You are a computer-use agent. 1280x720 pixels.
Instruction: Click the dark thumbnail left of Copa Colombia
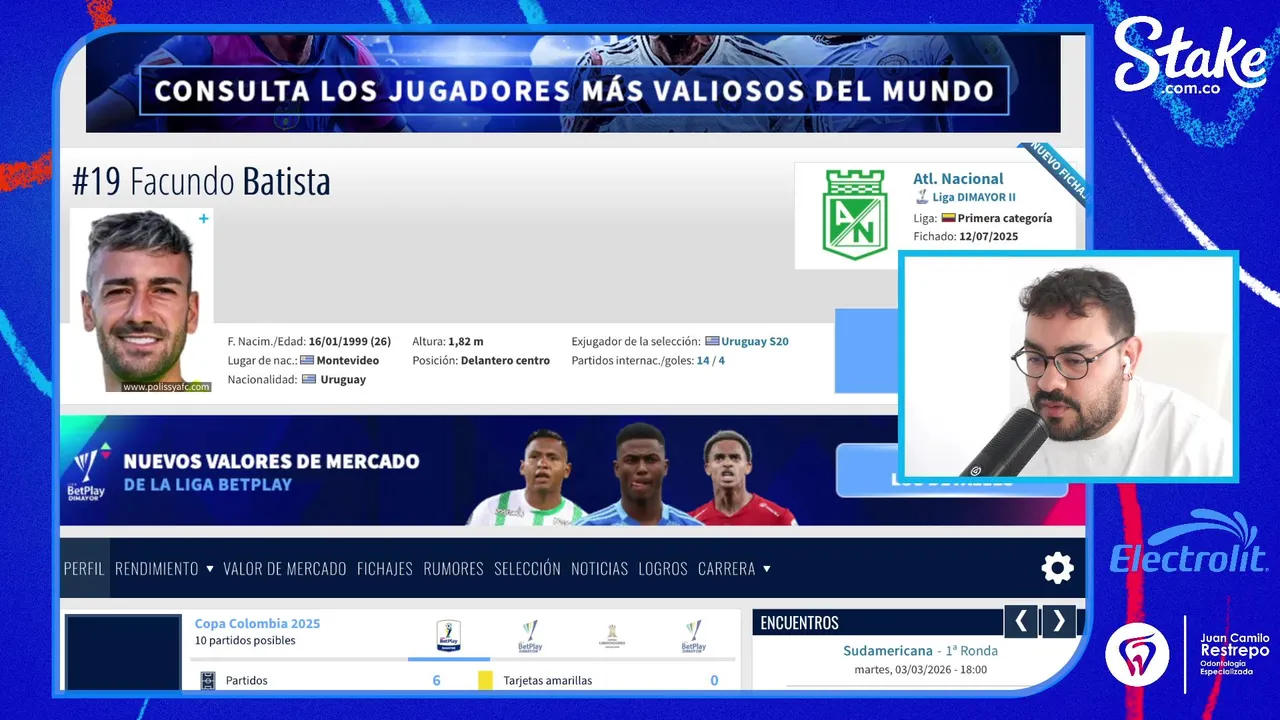pos(123,652)
